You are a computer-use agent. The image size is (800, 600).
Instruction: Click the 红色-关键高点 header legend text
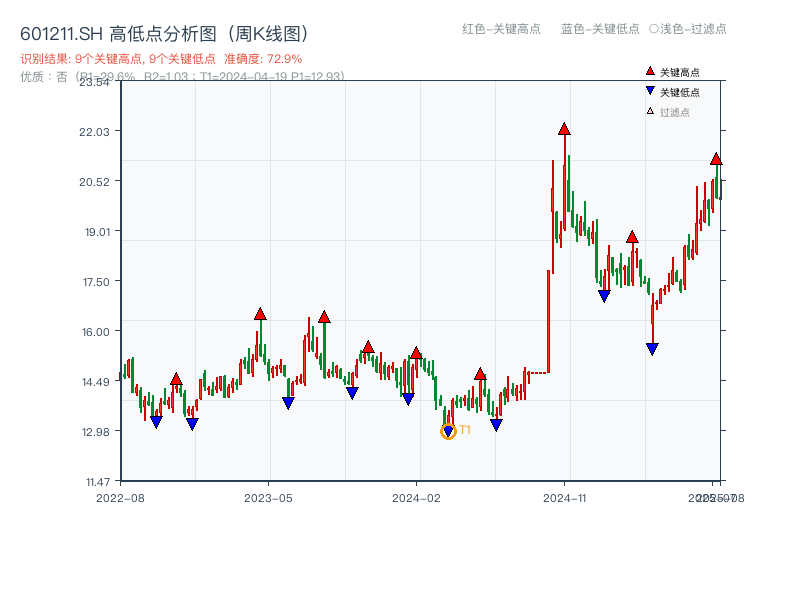click(x=501, y=29)
